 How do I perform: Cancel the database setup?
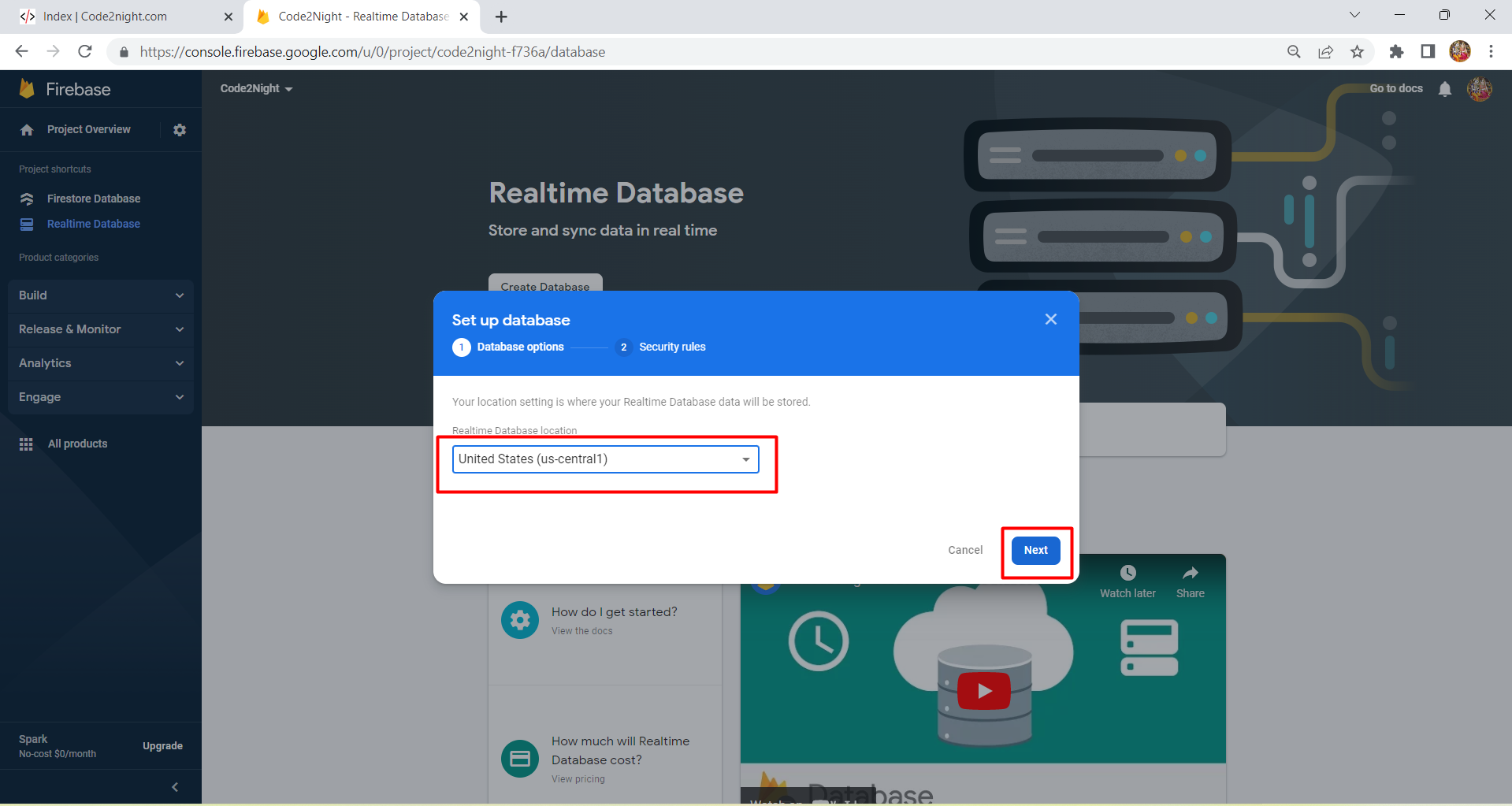click(x=965, y=550)
